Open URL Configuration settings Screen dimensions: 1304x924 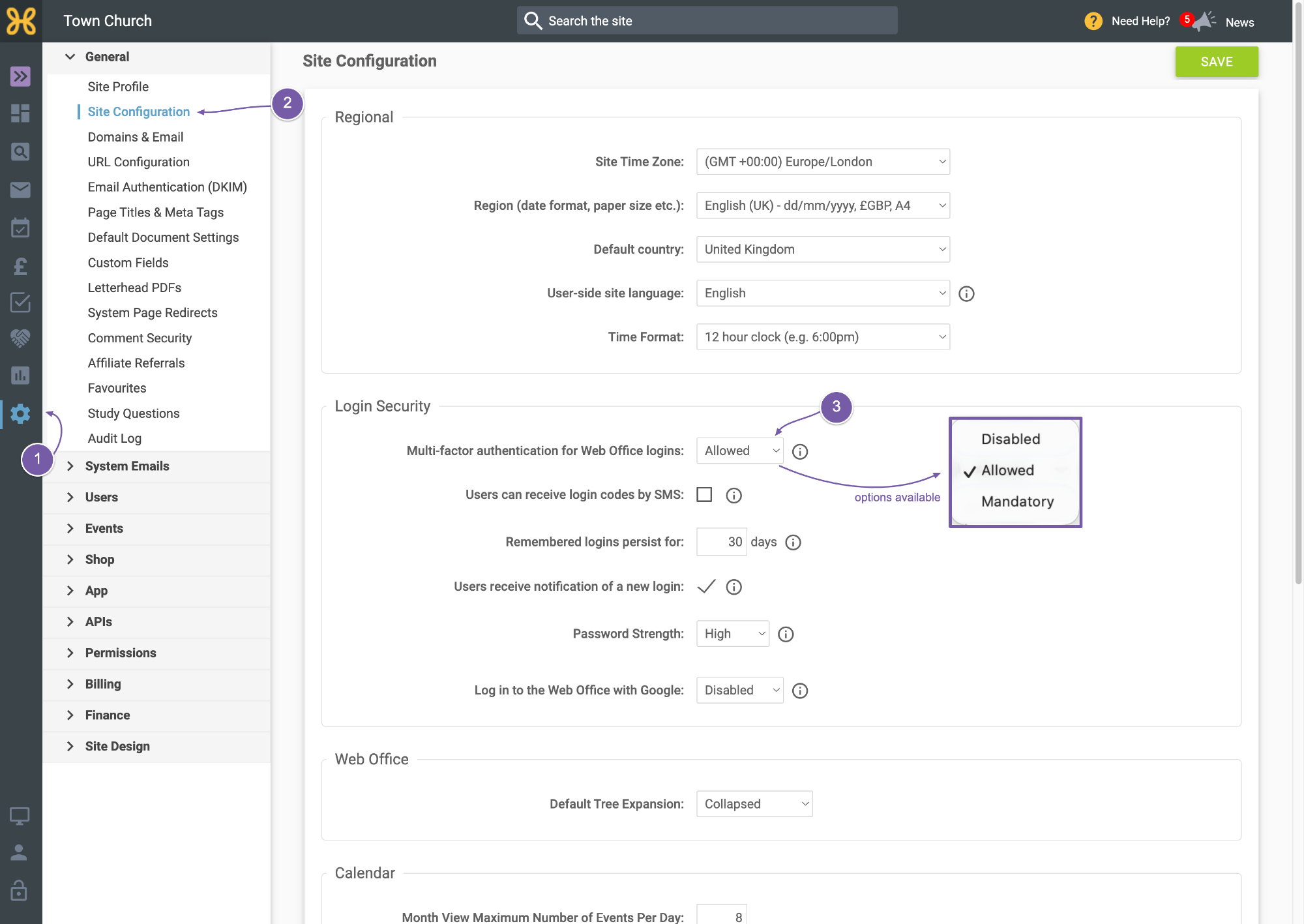pyautogui.click(x=138, y=162)
